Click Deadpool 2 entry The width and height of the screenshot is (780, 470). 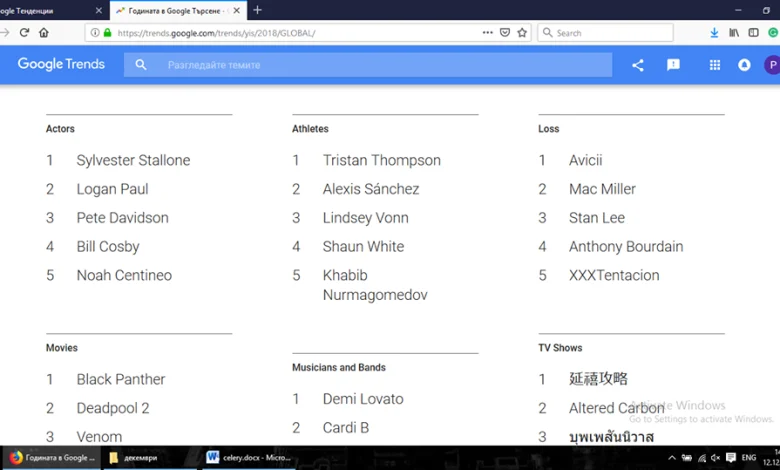(x=113, y=408)
